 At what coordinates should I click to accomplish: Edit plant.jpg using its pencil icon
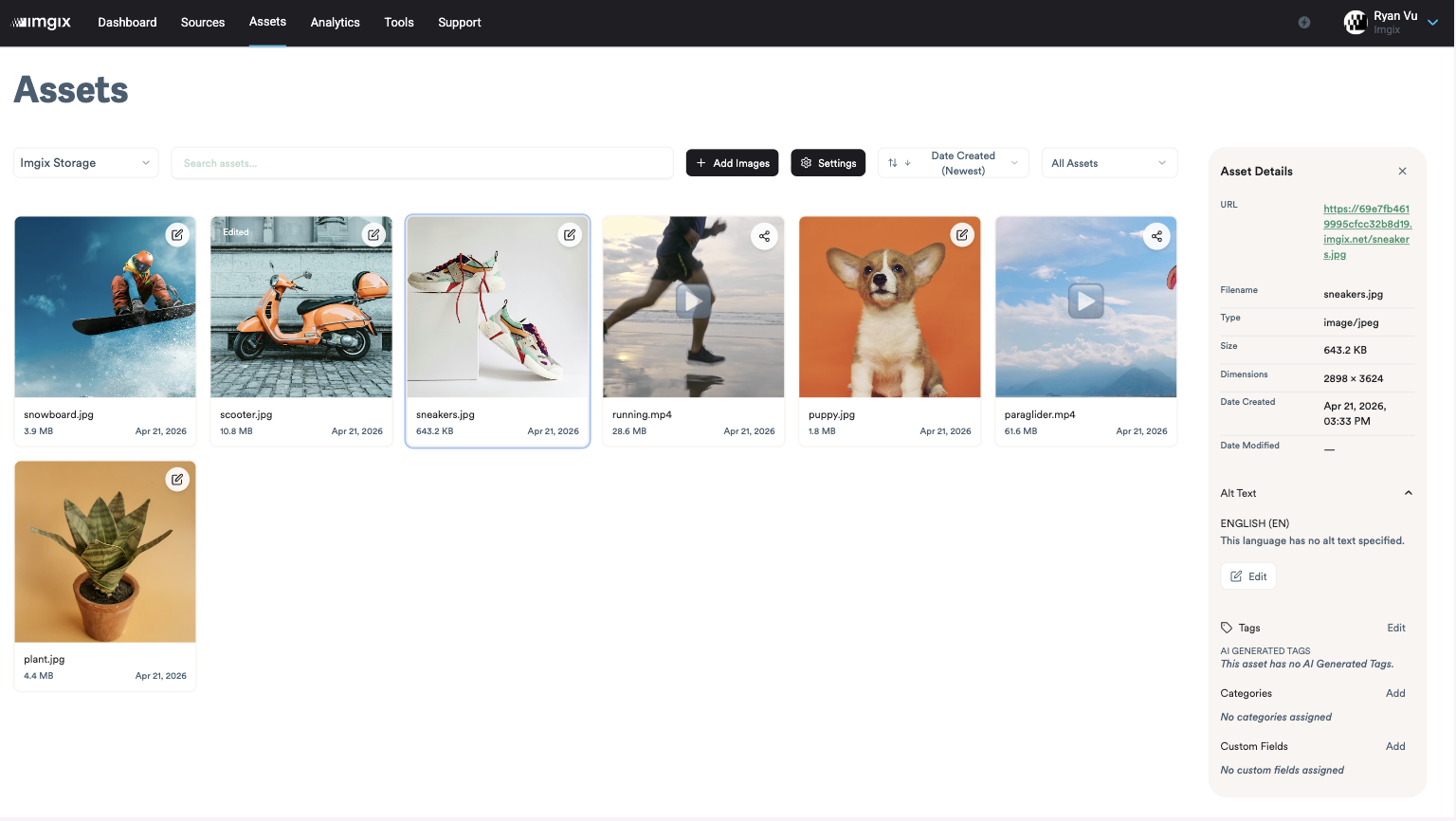click(177, 479)
